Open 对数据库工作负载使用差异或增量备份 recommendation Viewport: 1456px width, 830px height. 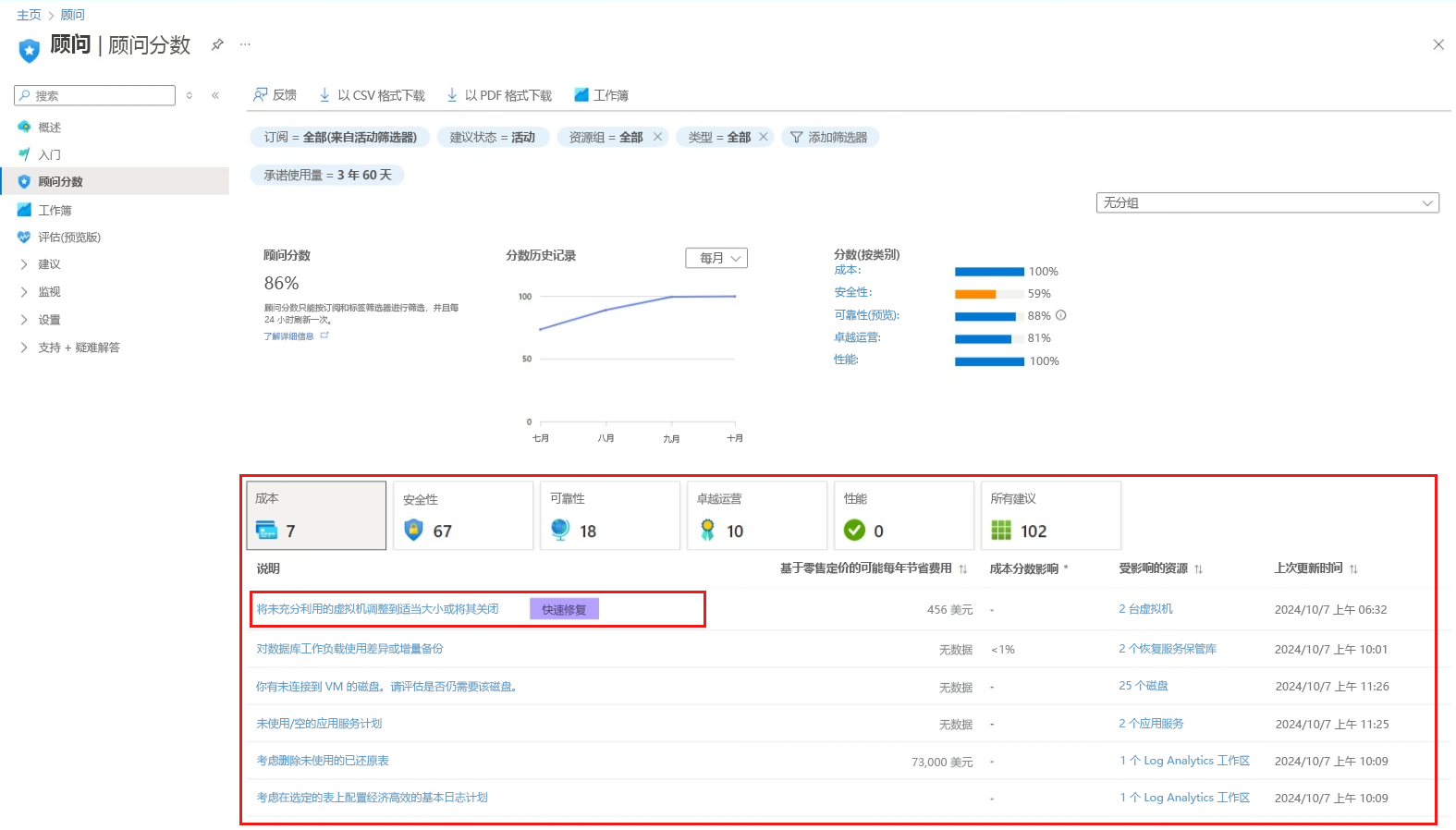(x=349, y=649)
